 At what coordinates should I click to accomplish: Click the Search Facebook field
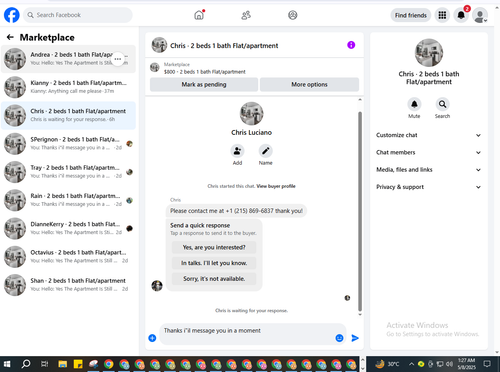pyautogui.click(x=78, y=15)
